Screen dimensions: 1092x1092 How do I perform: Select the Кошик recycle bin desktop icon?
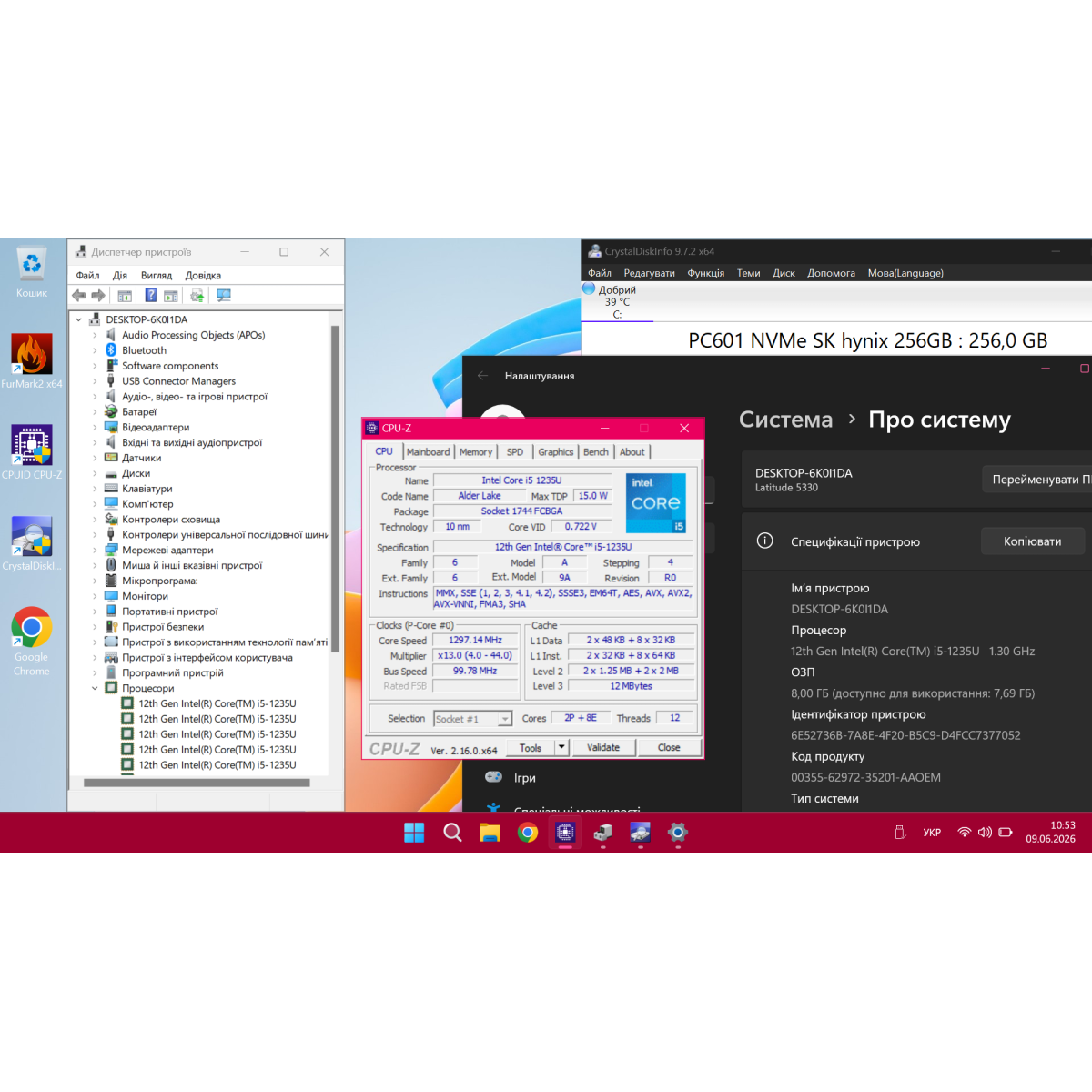coord(32,272)
